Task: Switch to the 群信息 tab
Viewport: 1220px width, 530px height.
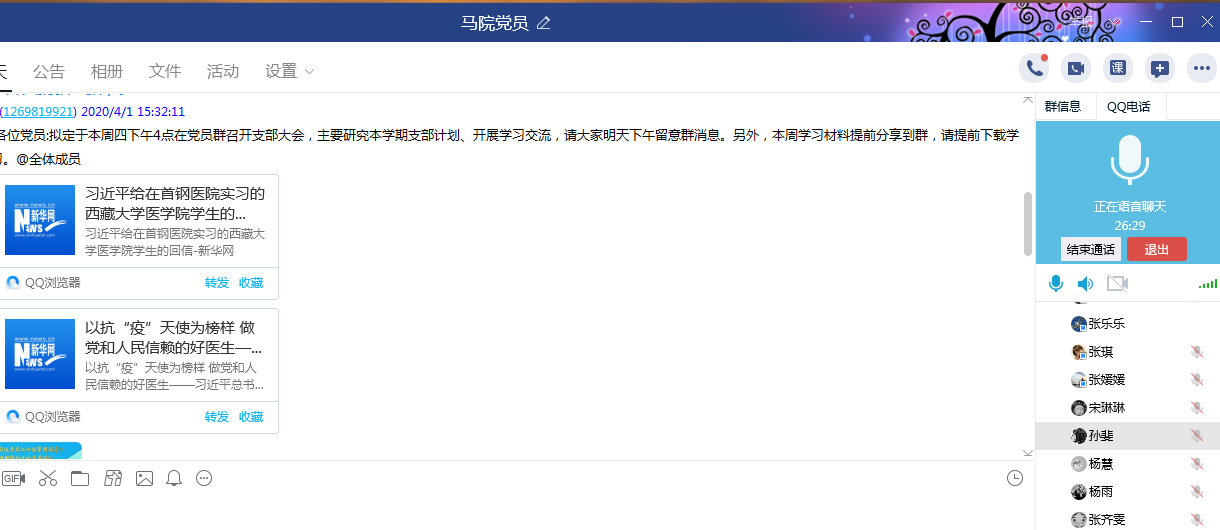Action: click(x=1063, y=107)
